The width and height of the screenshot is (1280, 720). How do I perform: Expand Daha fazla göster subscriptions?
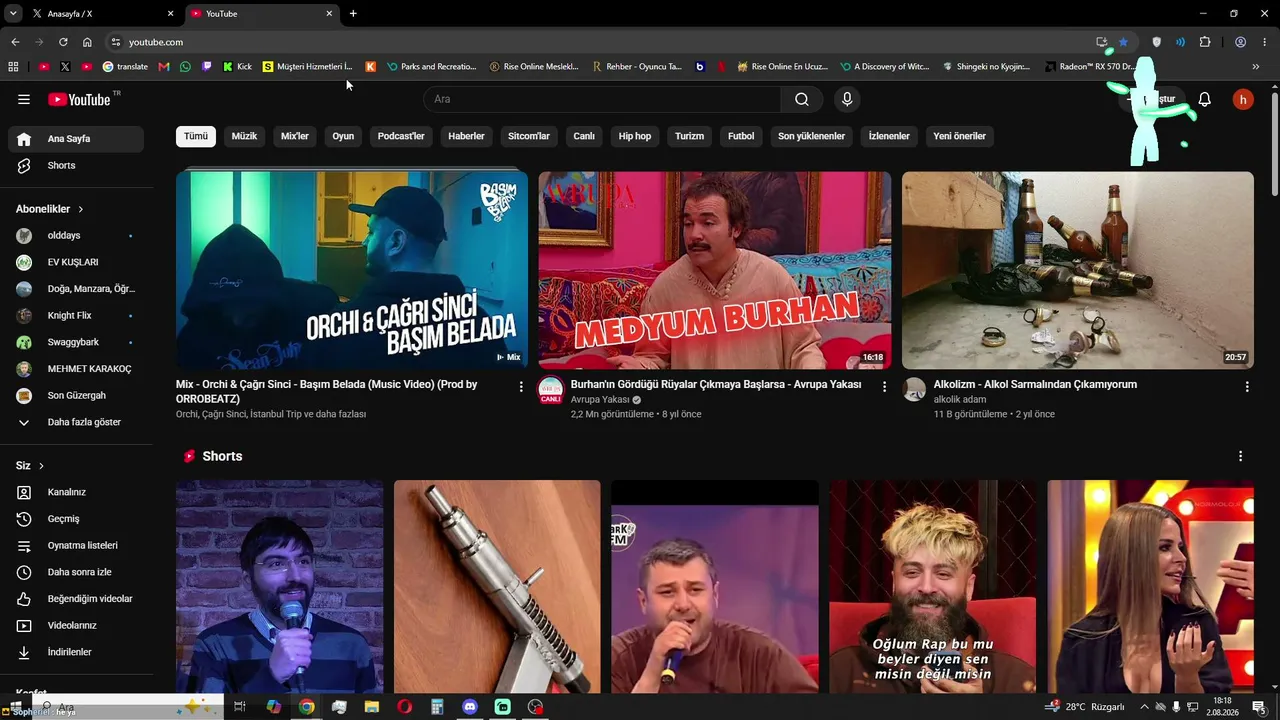[x=76, y=422]
